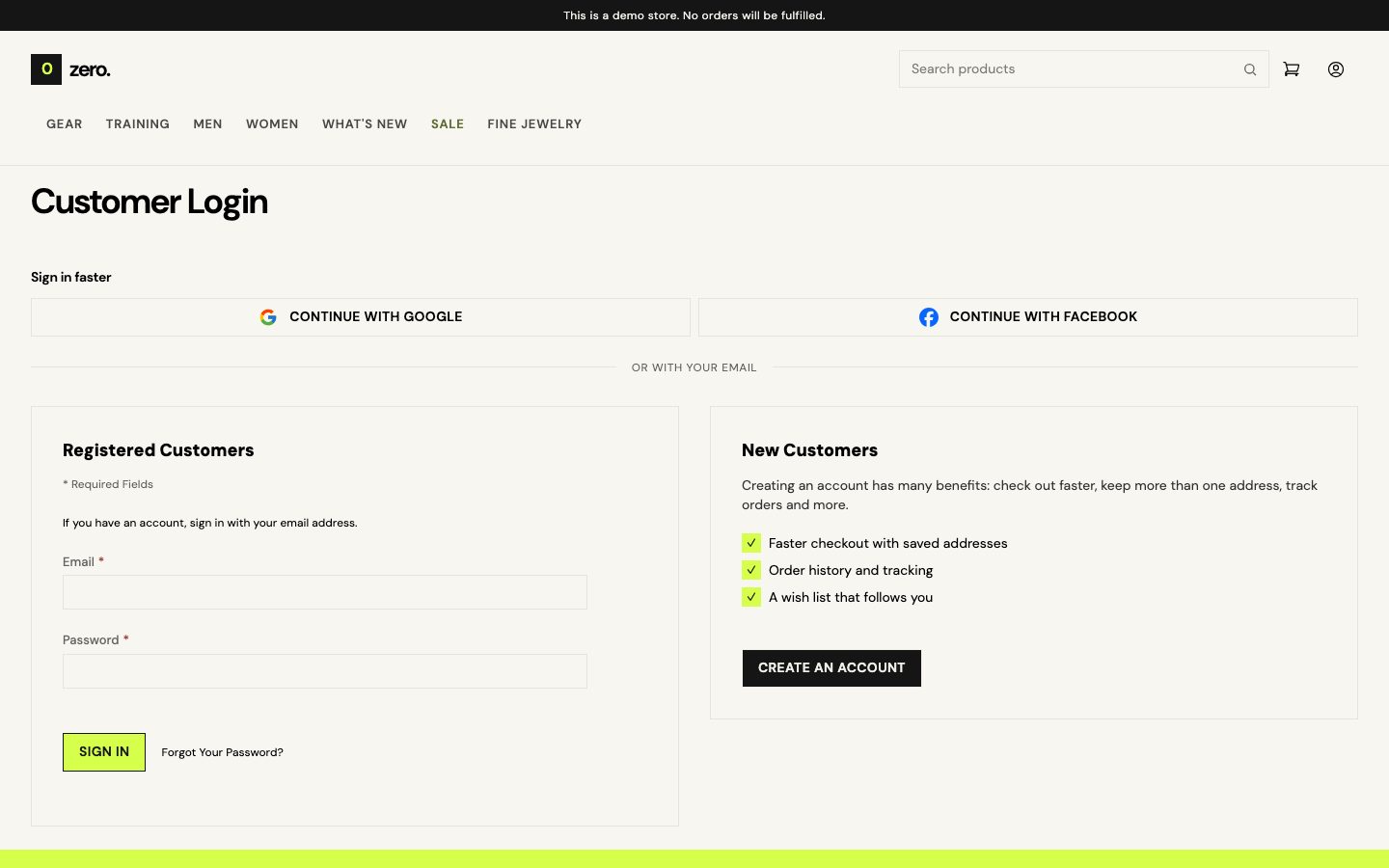Click the Registered Customers heading
The height and width of the screenshot is (868, 1389).
[x=158, y=450]
